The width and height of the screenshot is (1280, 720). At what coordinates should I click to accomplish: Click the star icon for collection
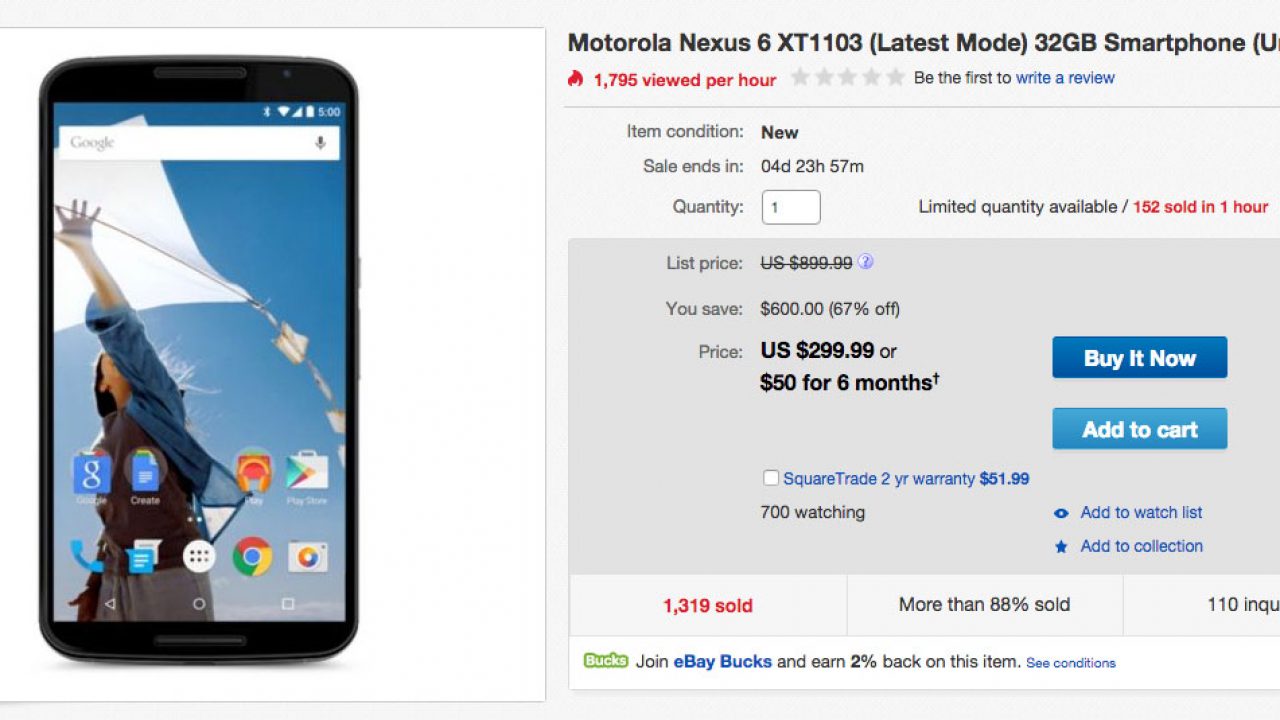(x=1061, y=547)
